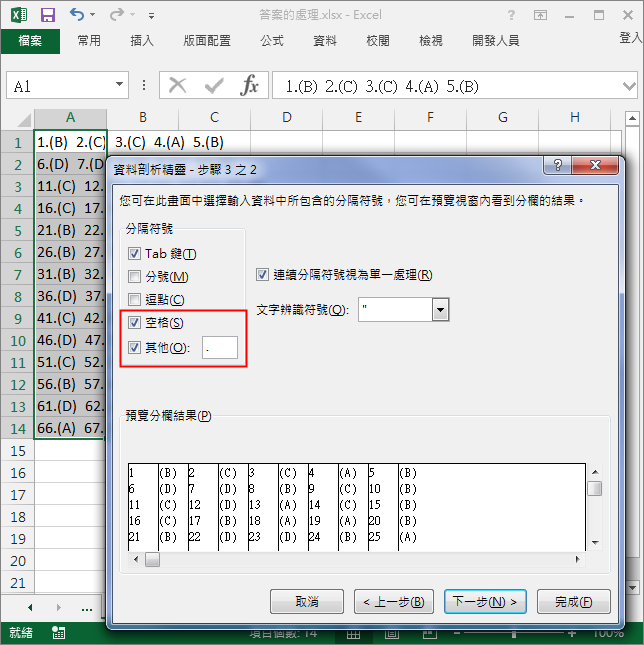Screen dimensions: 644x645
Task: Click the 上一步 back button
Action: [394, 602]
